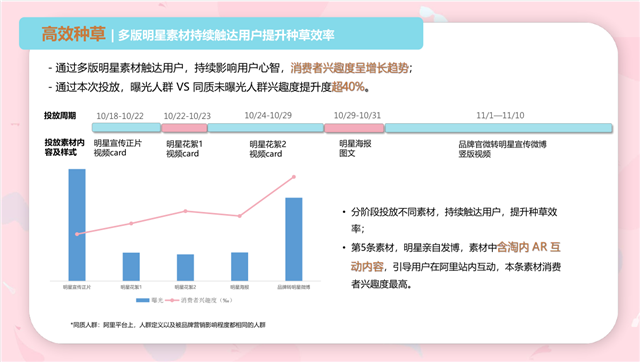Select the pink 10/22-10/23 timeline segment
The width and height of the screenshot is (640, 362).
(x=184, y=128)
